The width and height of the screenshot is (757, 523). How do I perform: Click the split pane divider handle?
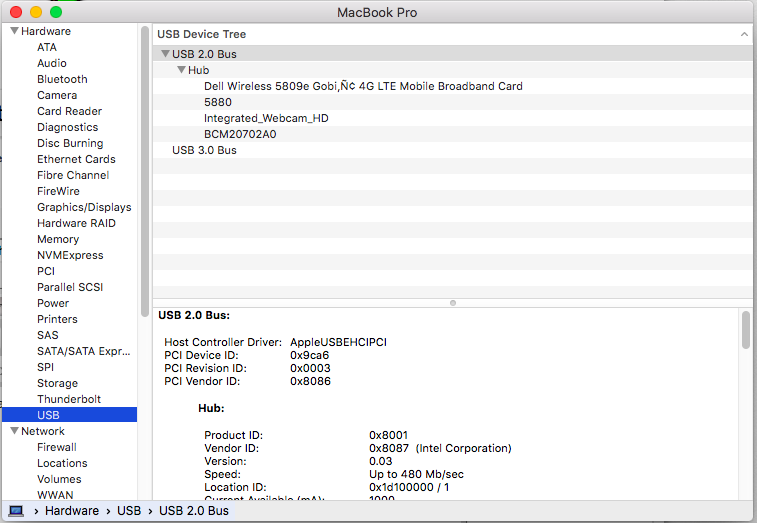tap(453, 302)
